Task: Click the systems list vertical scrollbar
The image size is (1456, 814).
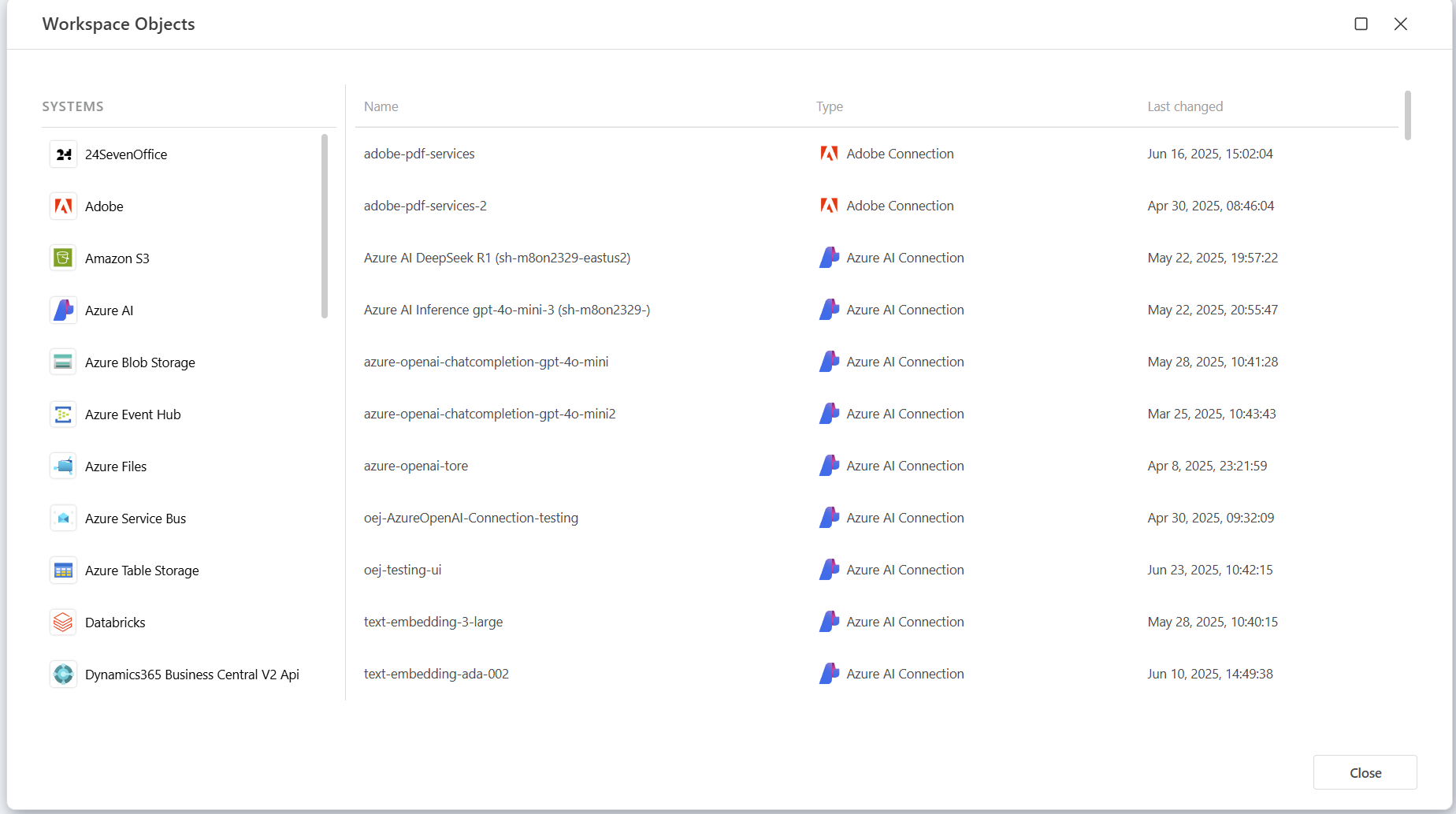Action: coord(325,226)
